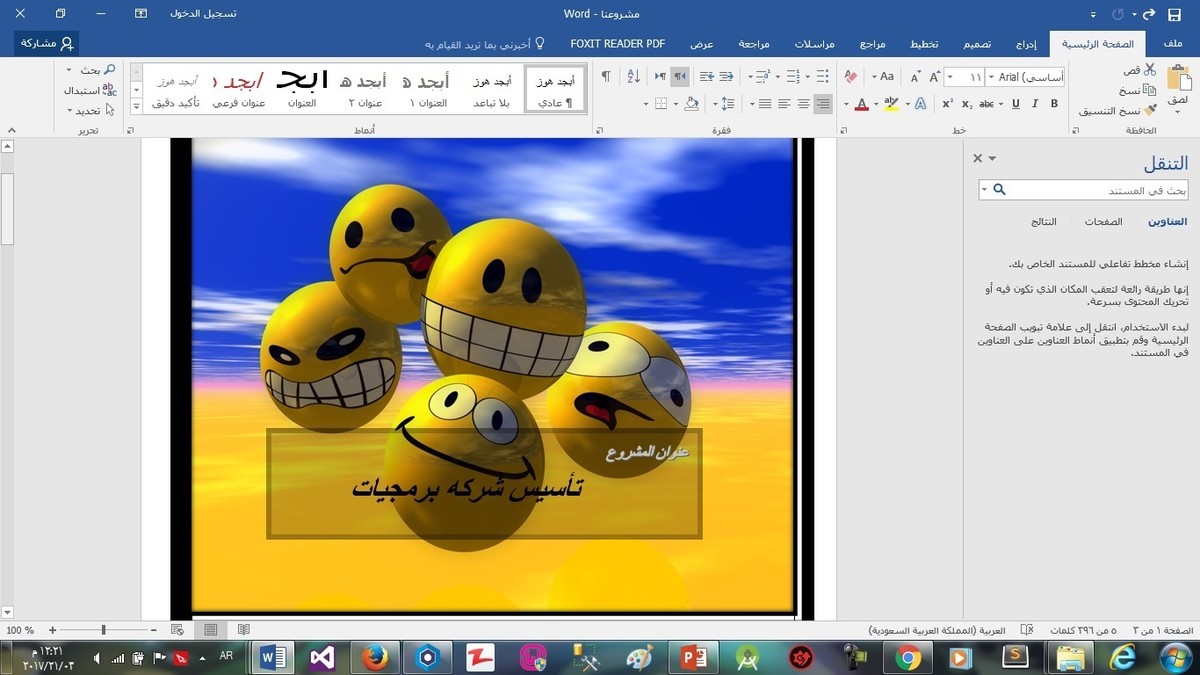The image size is (1200, 675).
Task: Switch to الصفحات tab in navigation pane
Action: pyautogui.click(x=1103, y=222)
